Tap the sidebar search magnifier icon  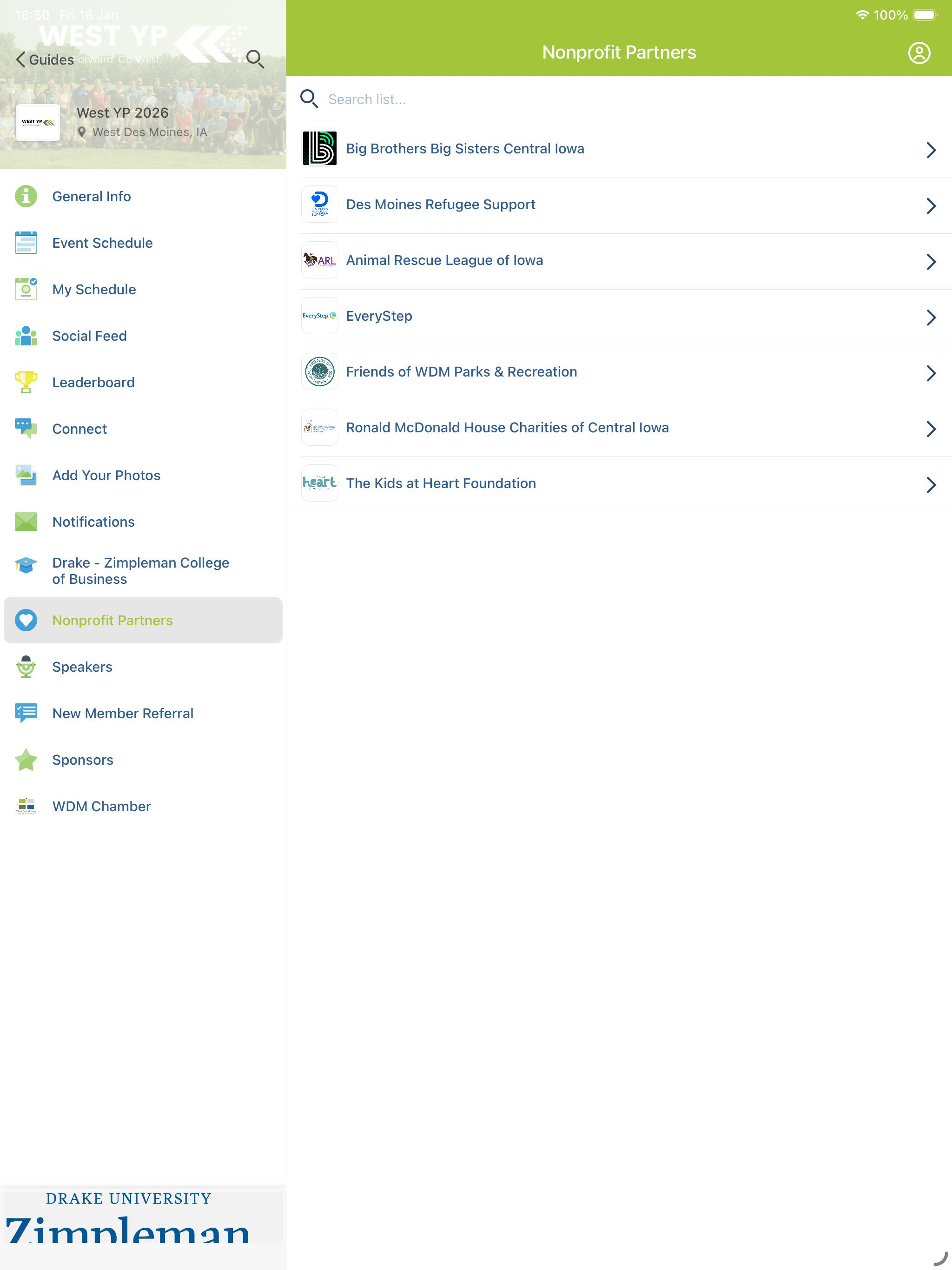pyautogui.click(x=255, y=59)
